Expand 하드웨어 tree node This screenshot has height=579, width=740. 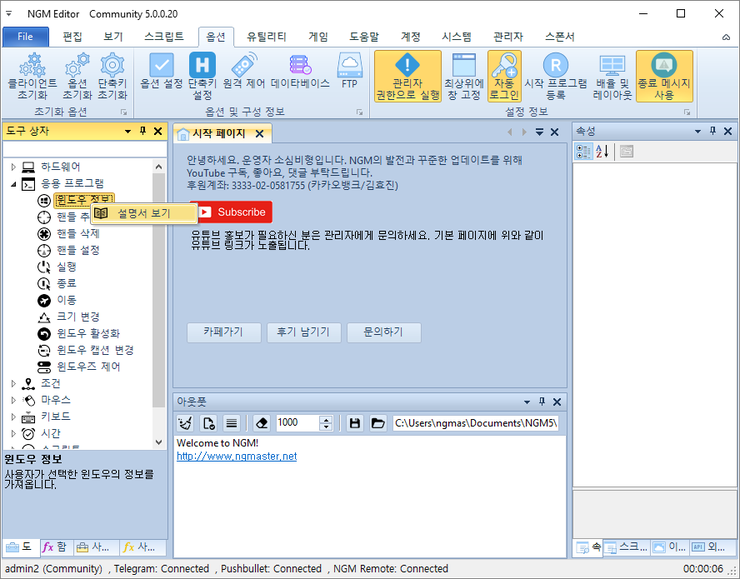click(13, 167)
